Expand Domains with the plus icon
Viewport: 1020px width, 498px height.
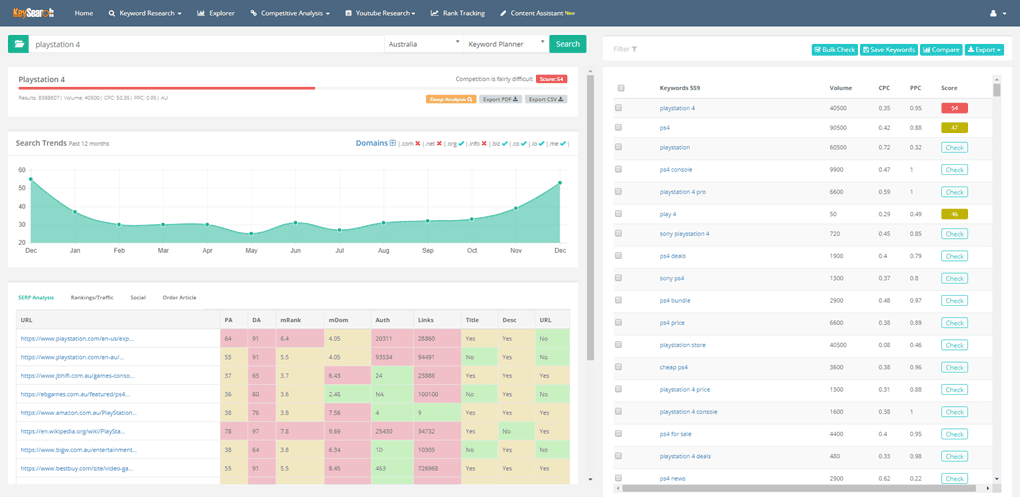[392, 143]
